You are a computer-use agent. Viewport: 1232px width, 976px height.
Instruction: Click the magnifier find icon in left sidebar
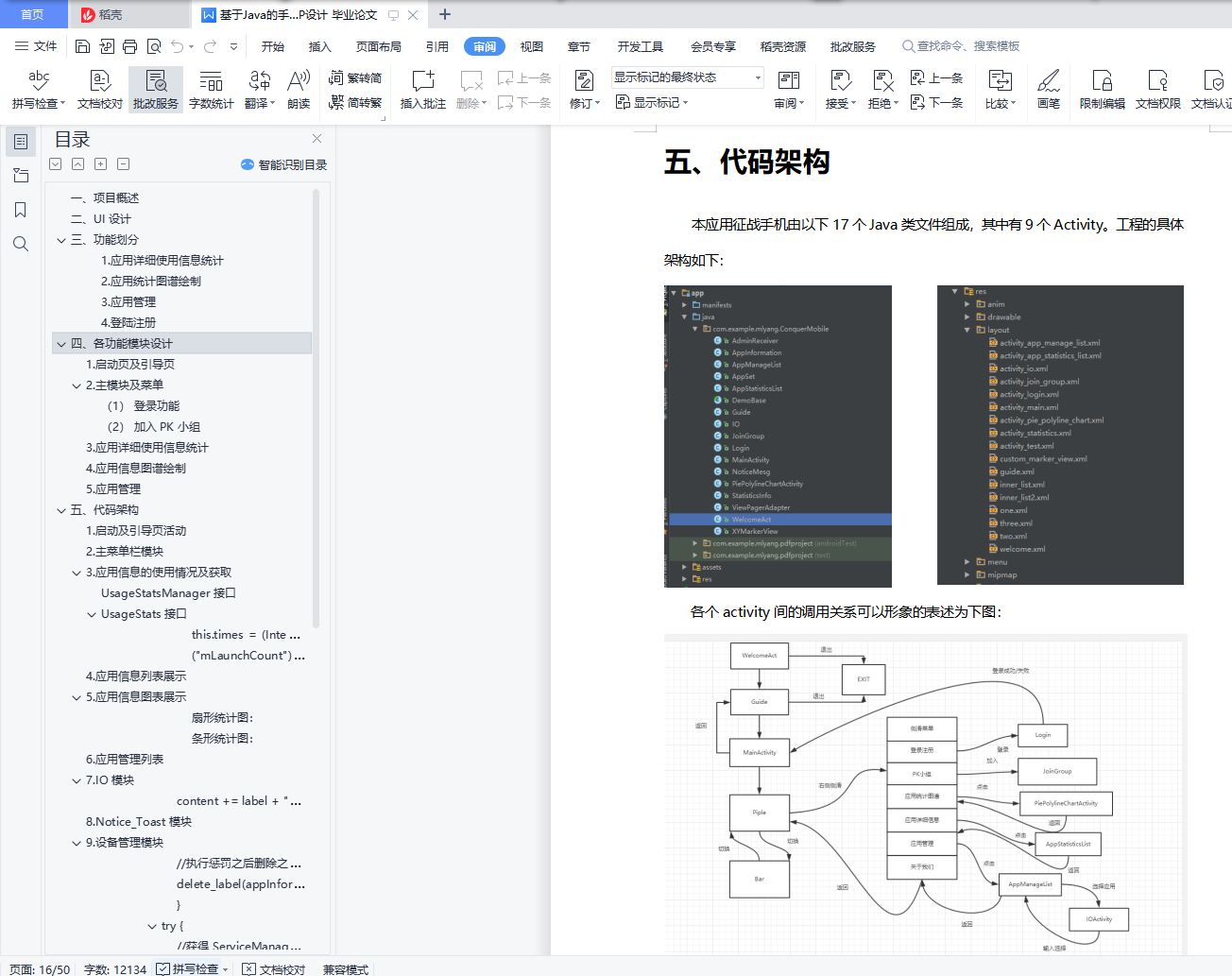pos(21,244)
